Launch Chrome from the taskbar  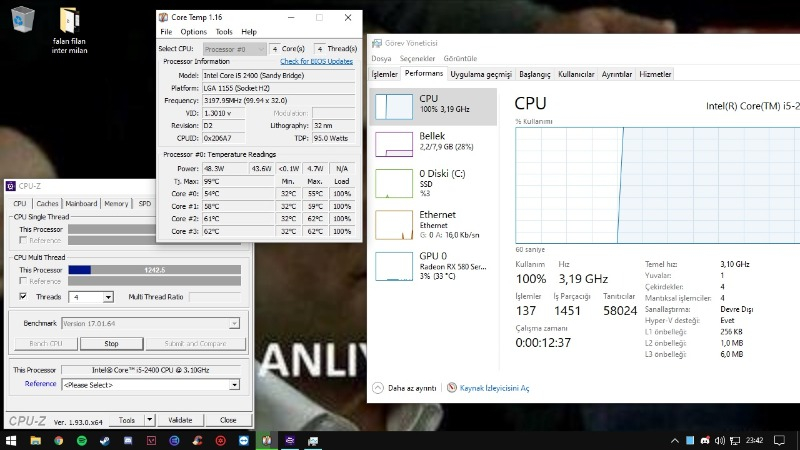click(59, 440)
